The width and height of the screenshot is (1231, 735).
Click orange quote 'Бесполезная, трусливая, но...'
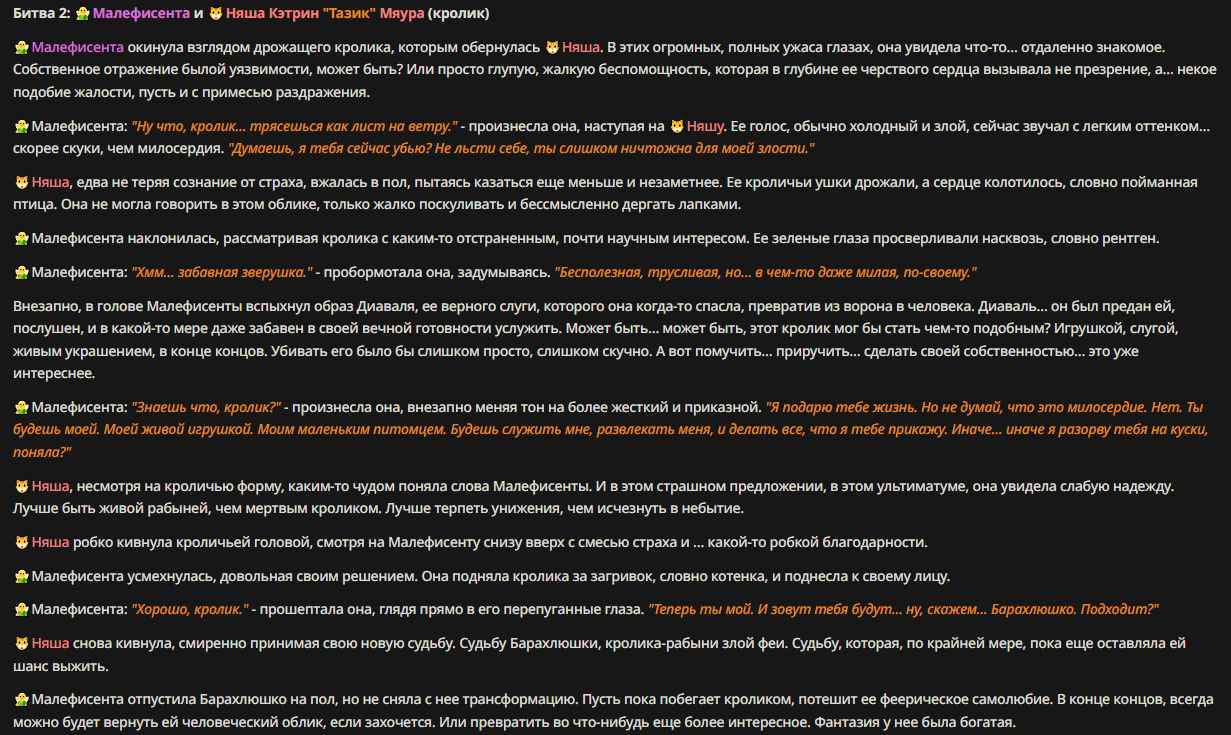[x=765, y=272]
